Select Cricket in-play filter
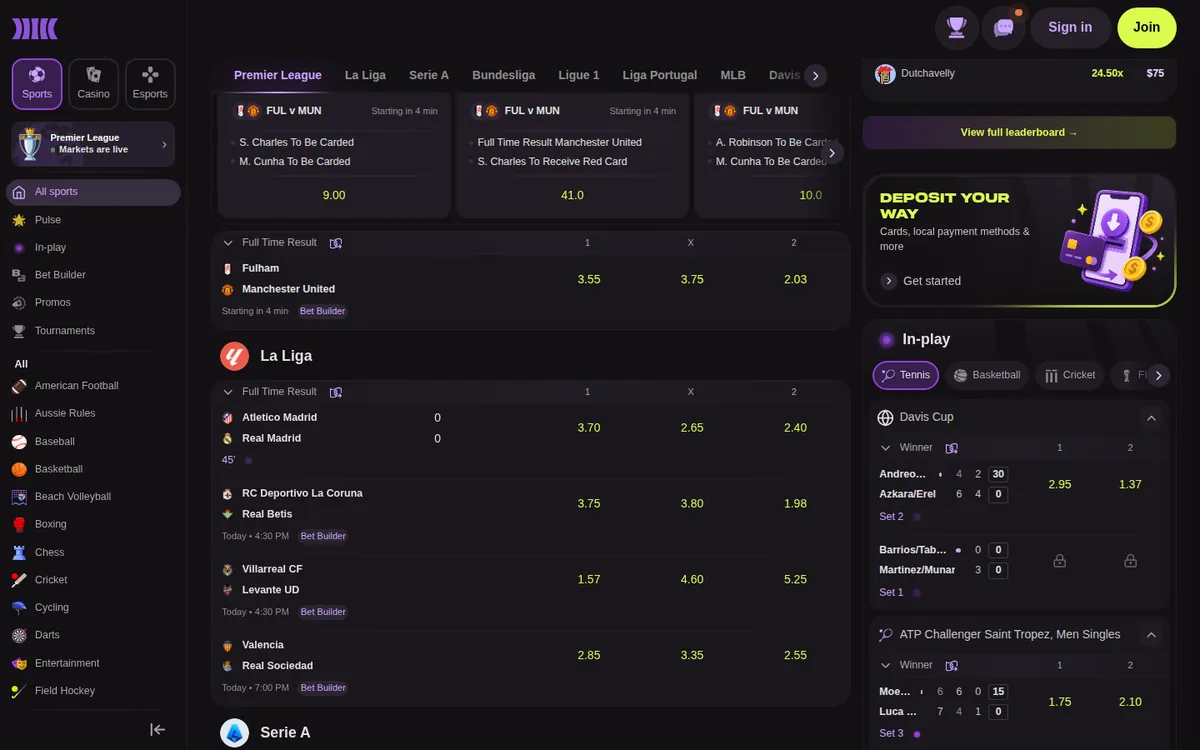 click(1070, 375)
